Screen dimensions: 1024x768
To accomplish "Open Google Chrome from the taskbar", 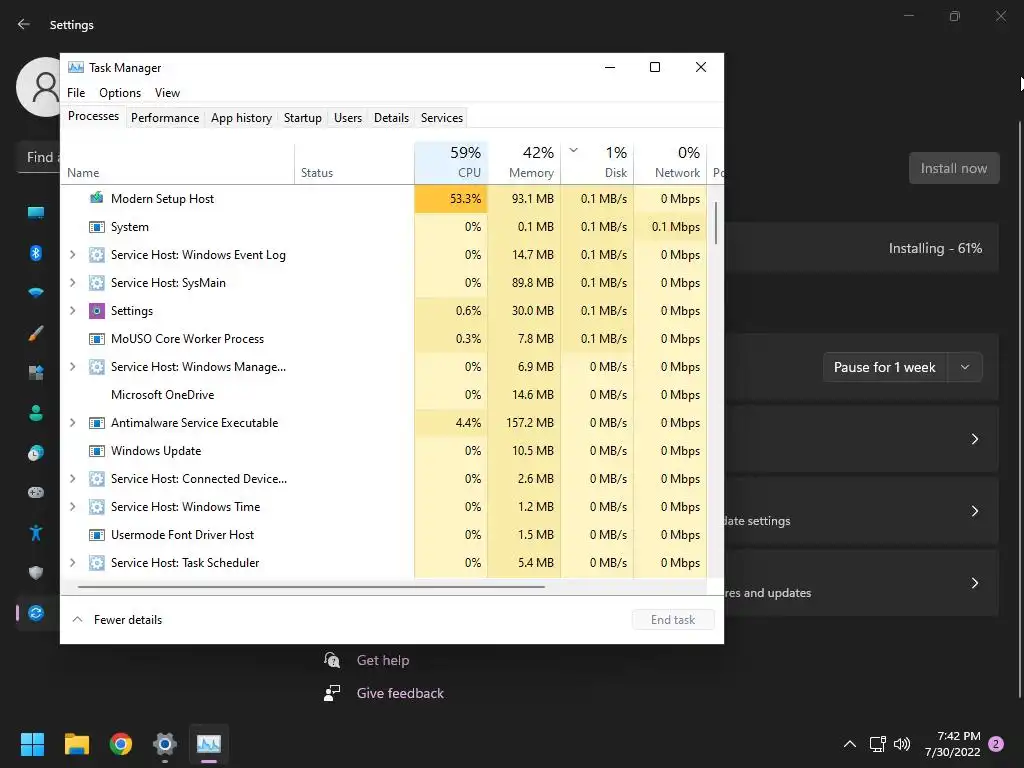I will (x=121, y=744).
